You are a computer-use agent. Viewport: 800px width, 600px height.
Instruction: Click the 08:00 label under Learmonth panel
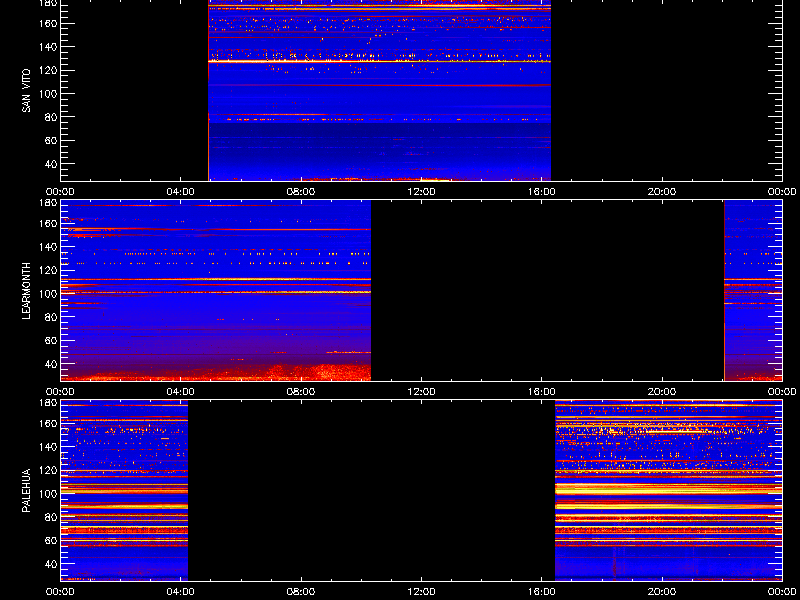coord(301,392)
